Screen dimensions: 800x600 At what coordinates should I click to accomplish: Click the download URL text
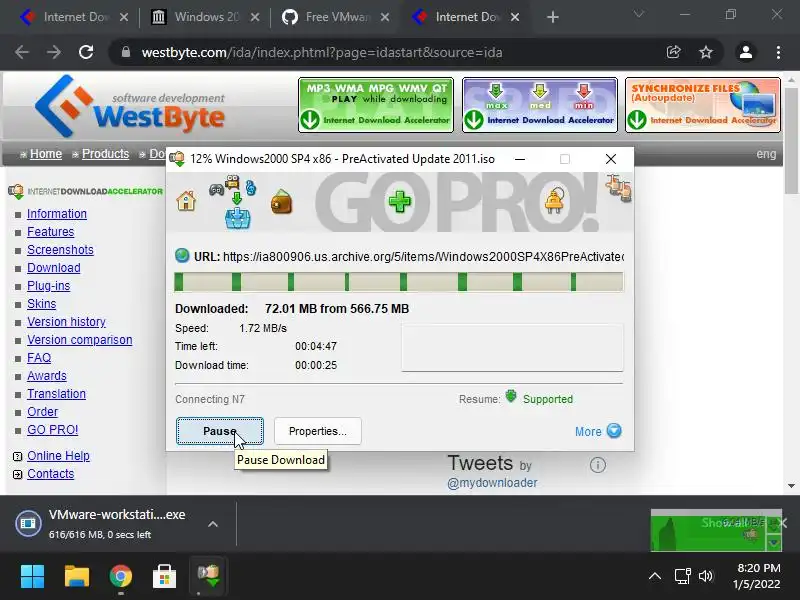[x=423, y=256]
